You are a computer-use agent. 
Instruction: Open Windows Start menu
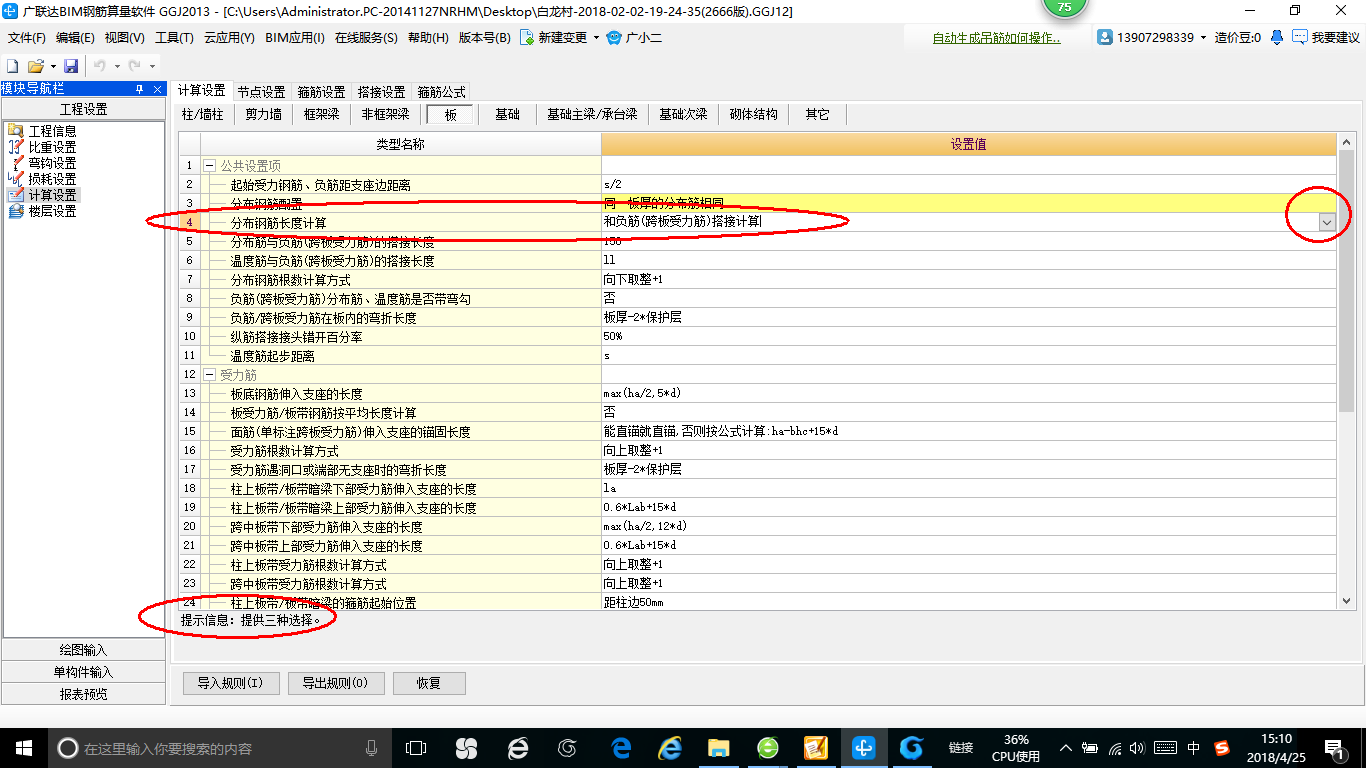click(22, 748)
